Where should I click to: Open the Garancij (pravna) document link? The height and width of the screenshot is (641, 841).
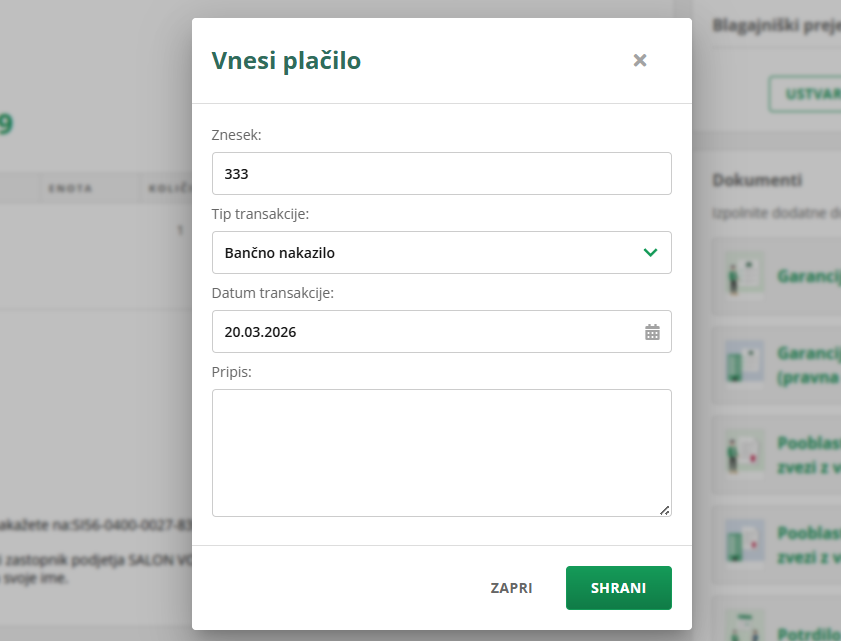(809, 354)
